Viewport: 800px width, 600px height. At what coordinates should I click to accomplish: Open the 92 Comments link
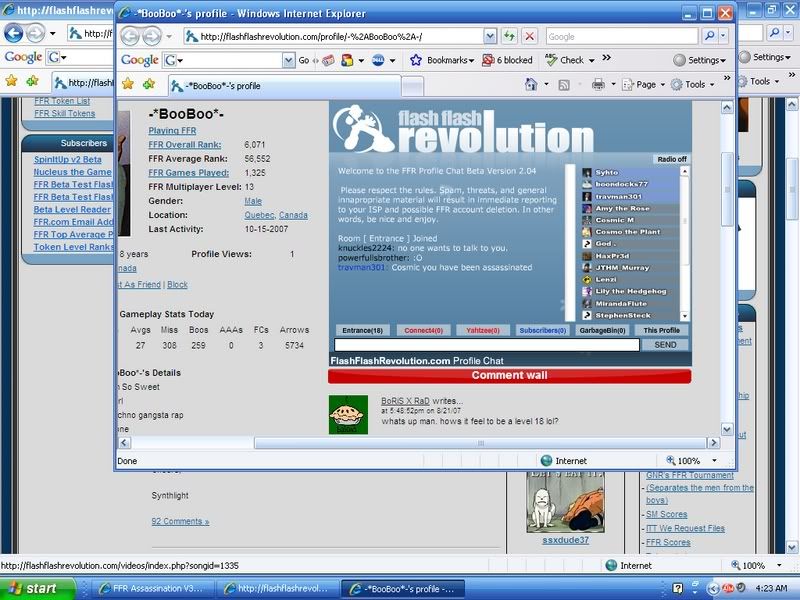[180, 521]
